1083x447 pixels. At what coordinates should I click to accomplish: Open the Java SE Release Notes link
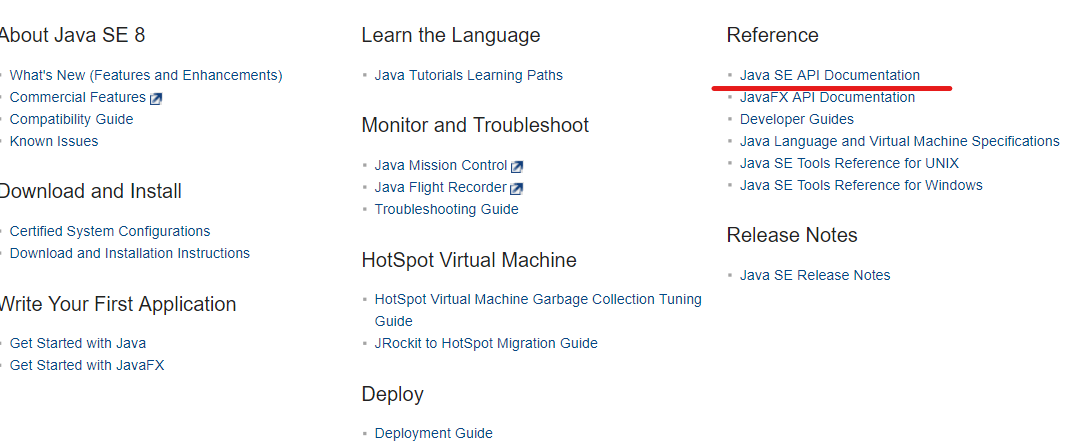coord(815,276)
